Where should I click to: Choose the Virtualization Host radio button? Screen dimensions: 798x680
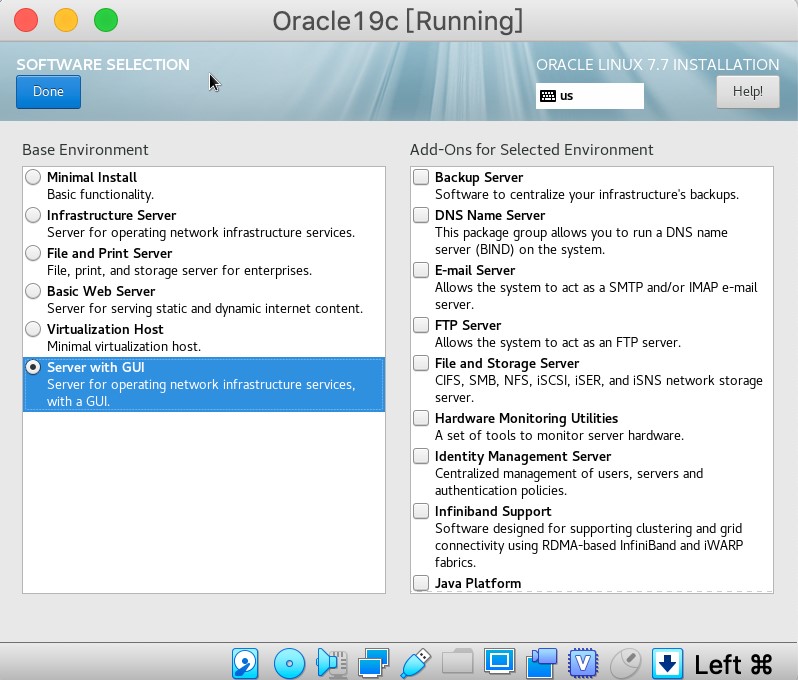tap(33, 329)
